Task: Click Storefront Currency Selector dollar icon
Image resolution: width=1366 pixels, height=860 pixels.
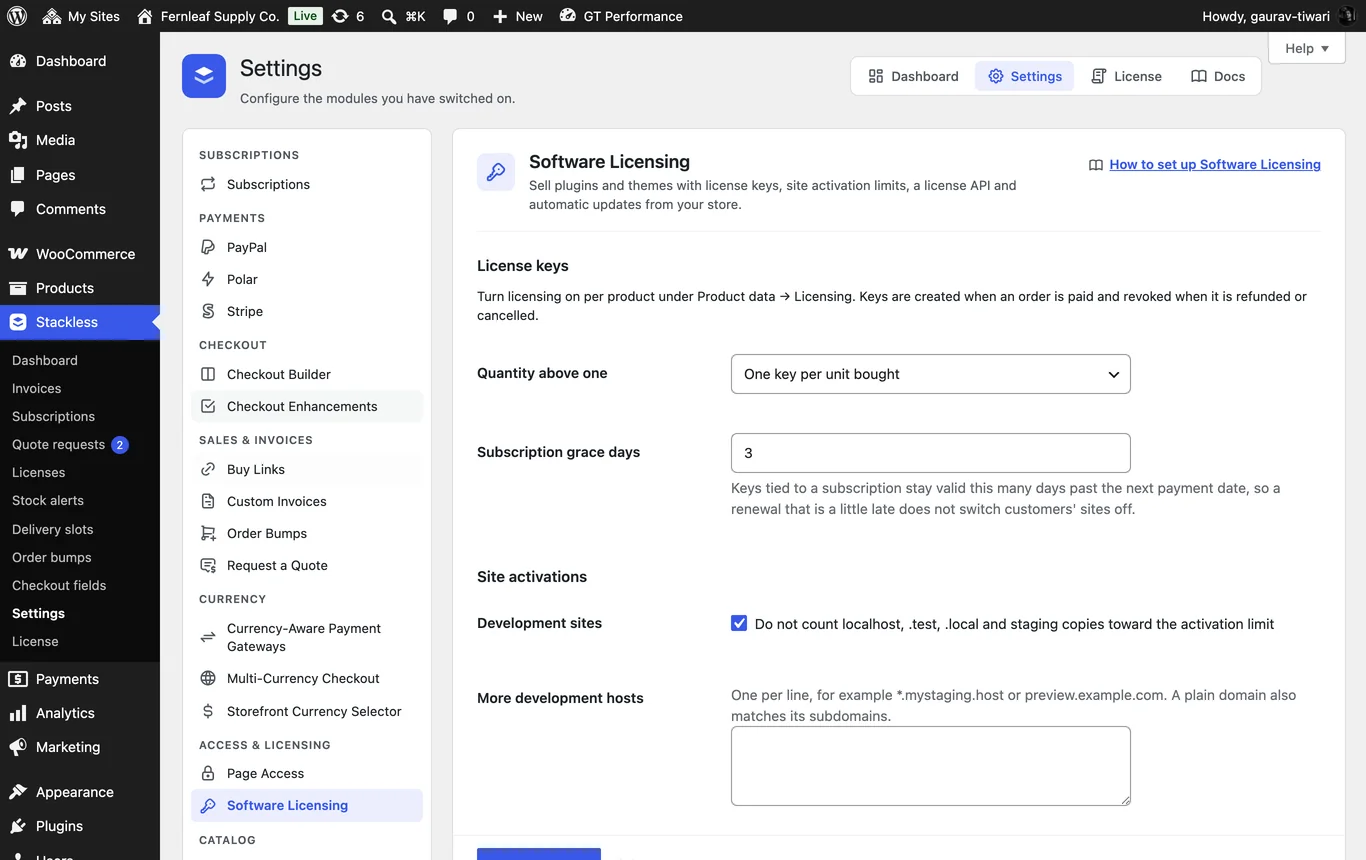Action: (208, 711)
